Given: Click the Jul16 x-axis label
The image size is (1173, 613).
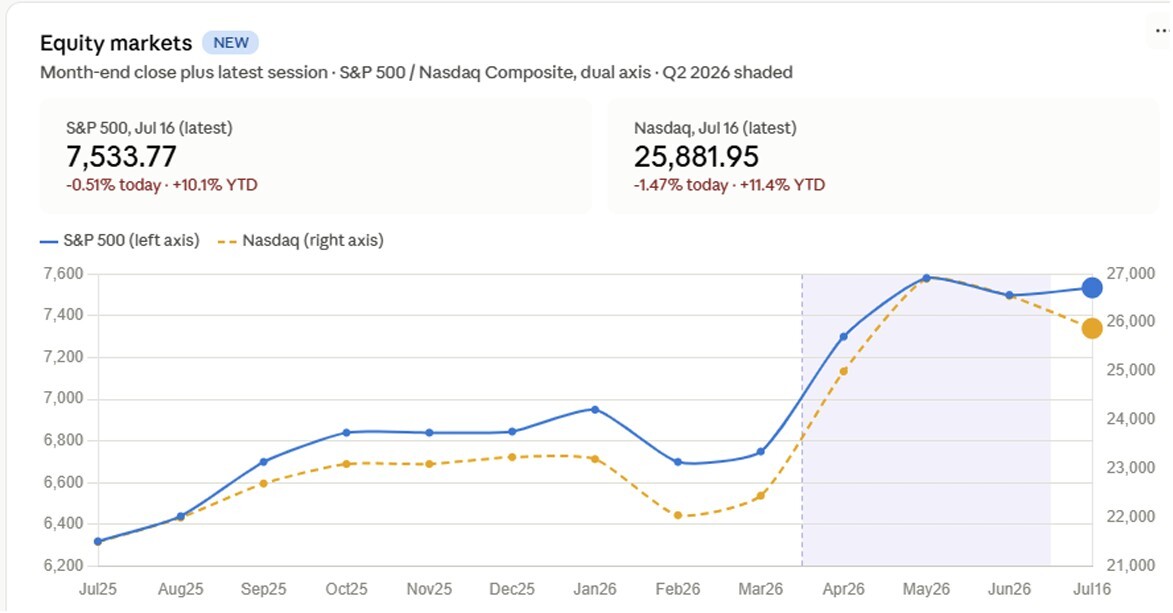Looking at the screenshot, I should [1092, 589].
